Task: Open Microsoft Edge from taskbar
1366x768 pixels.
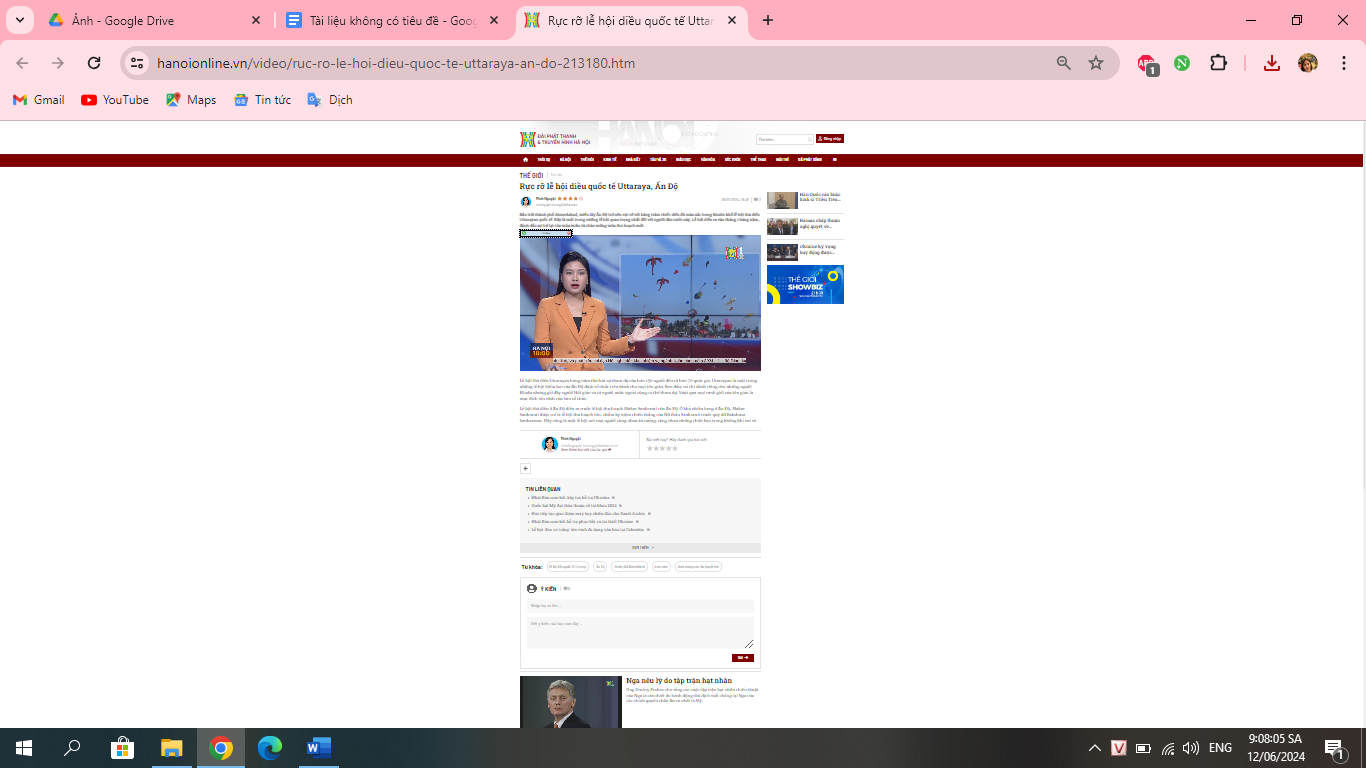Action: (x=270, y=748)
